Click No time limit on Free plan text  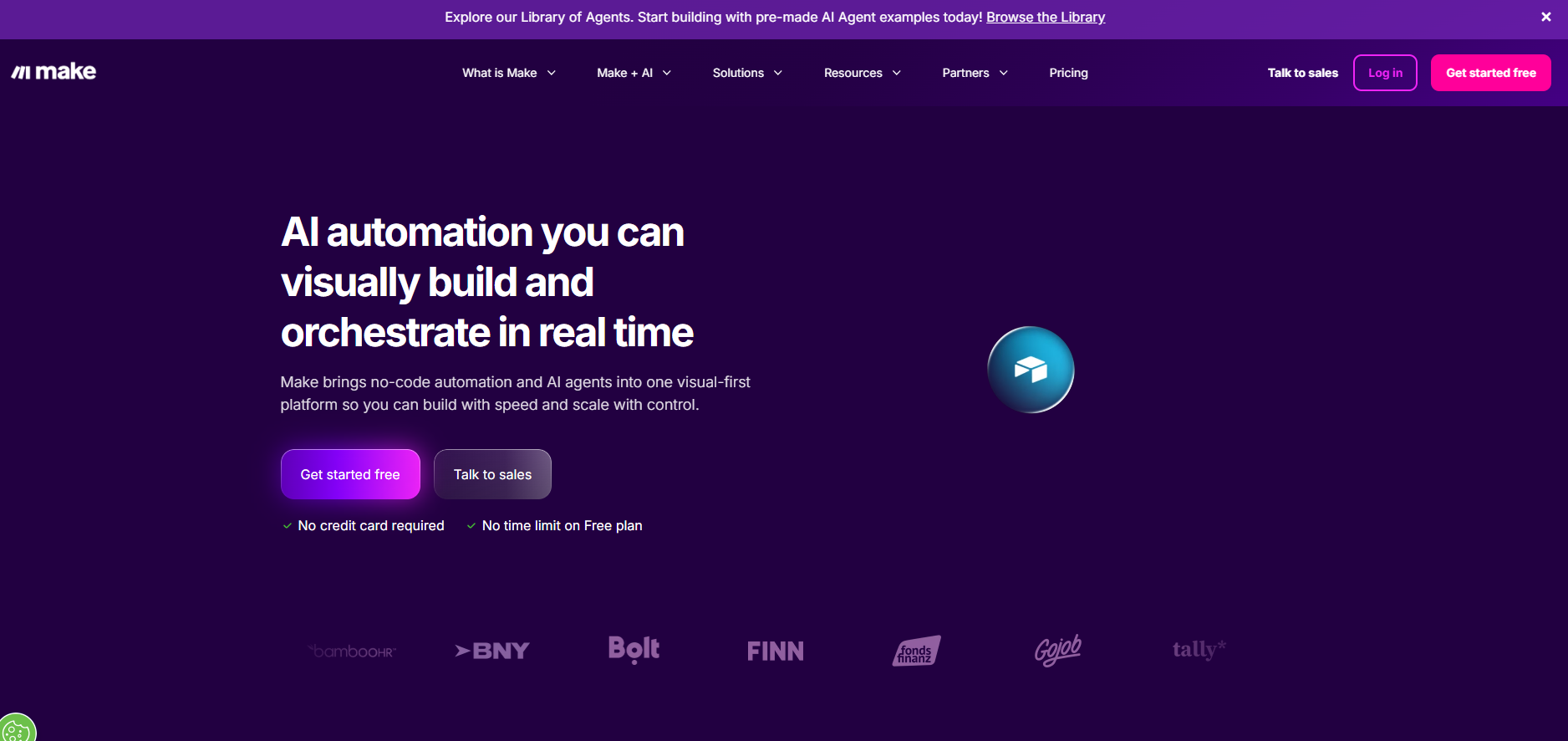coord(562,525)
